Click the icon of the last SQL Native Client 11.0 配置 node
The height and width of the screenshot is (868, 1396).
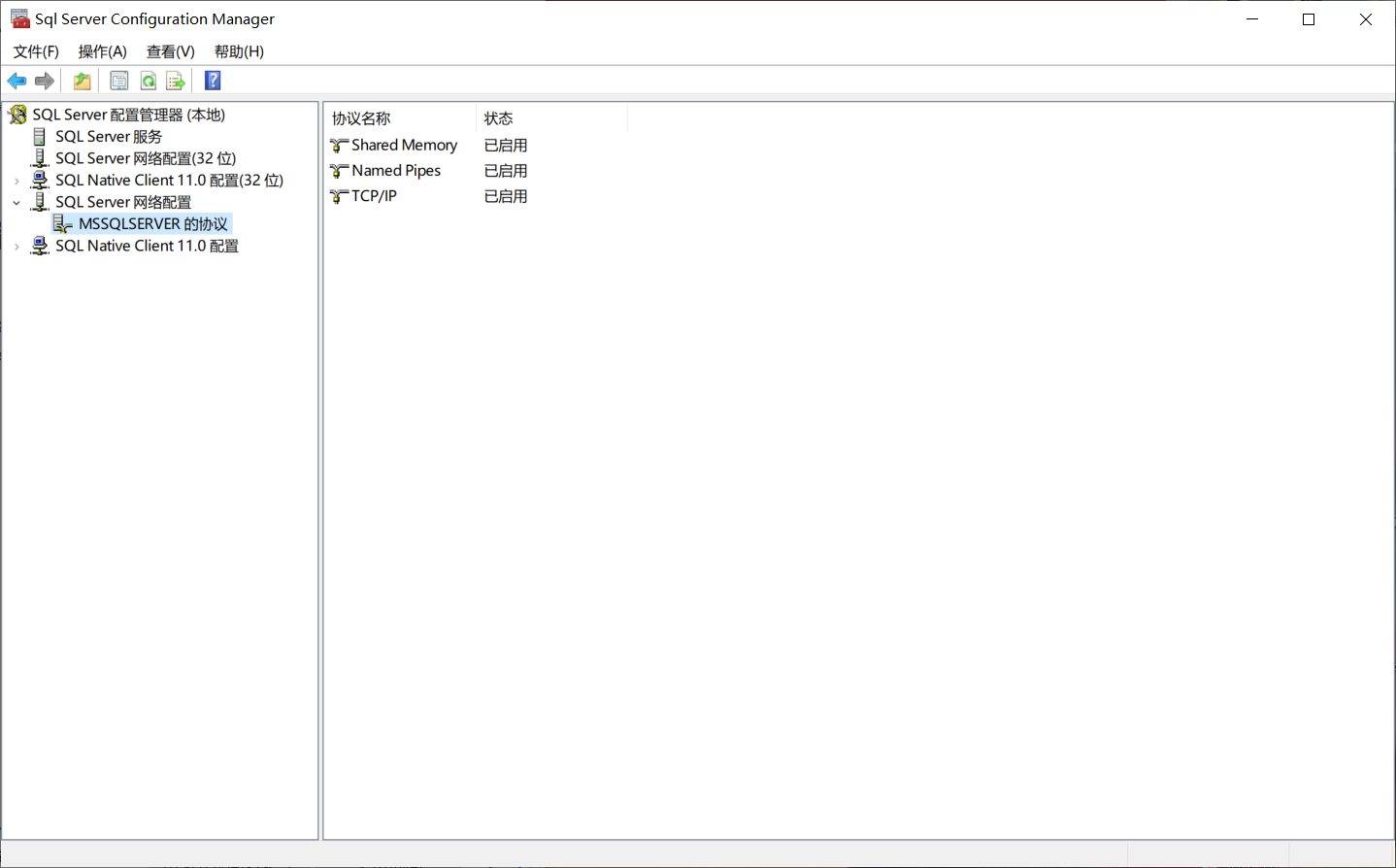(x=40, y=246)
